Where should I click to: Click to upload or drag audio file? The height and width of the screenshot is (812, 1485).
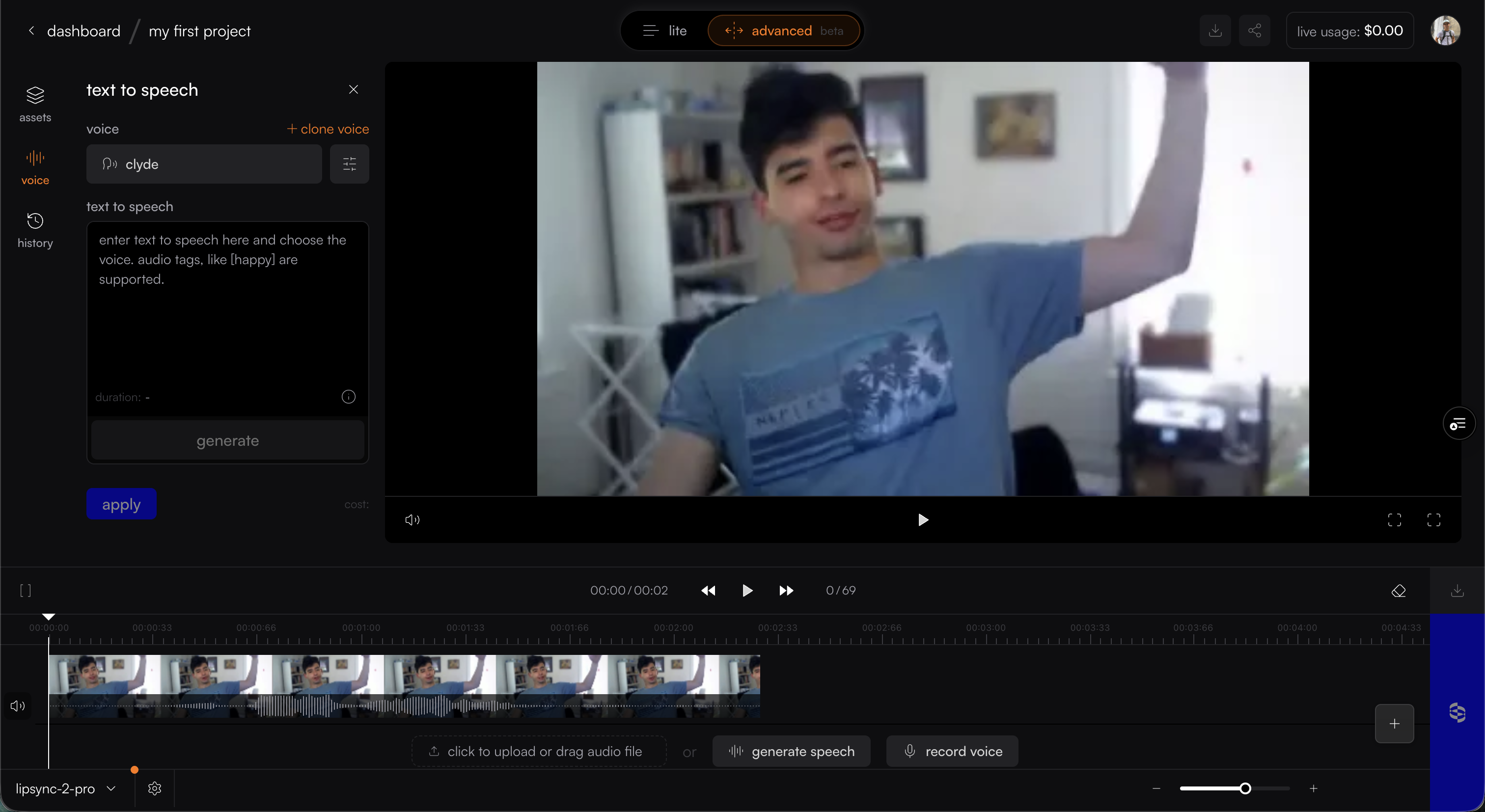[539, 752]
